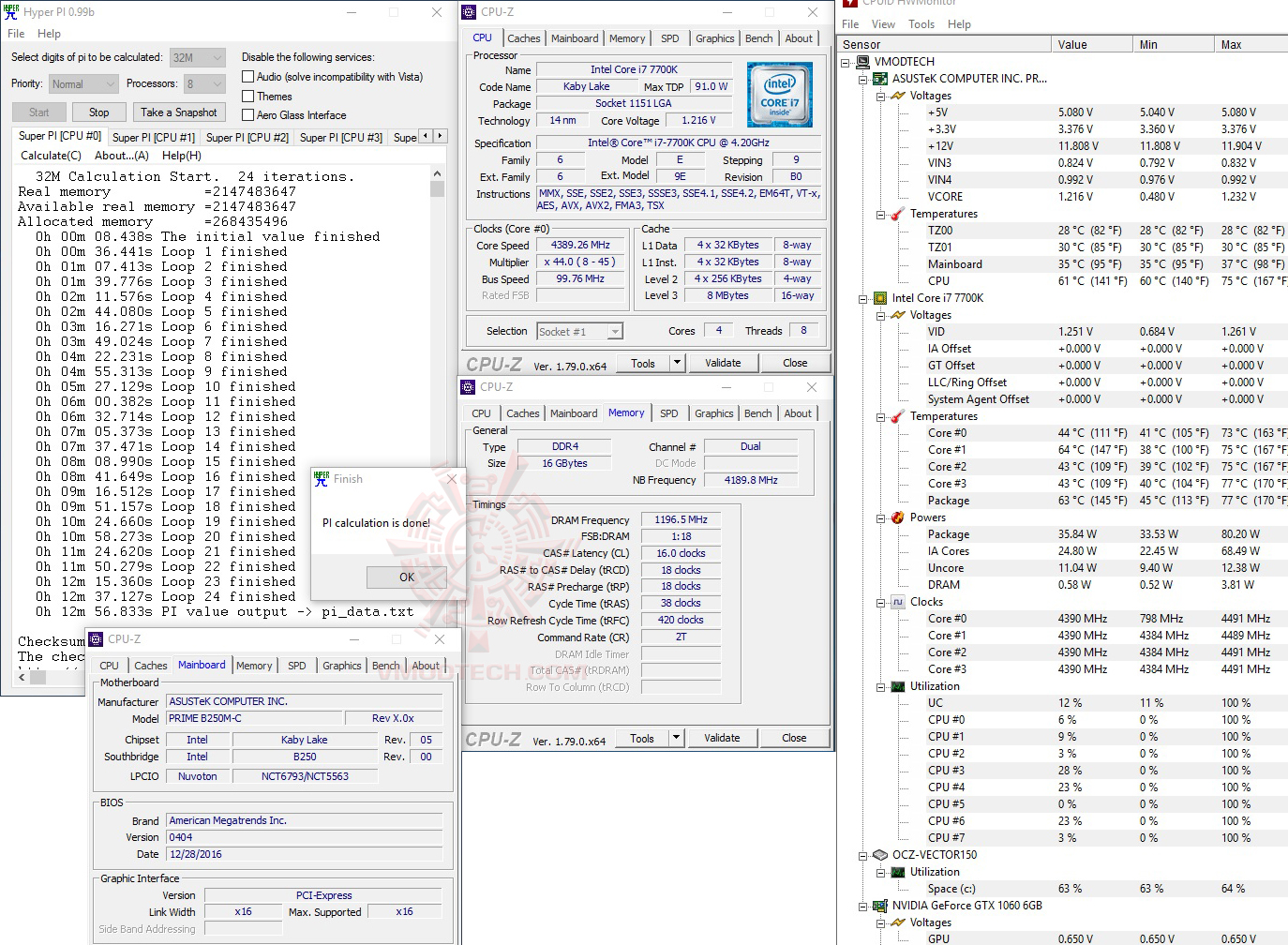The image size is (1288, 945).
Task: Switch to Super PI [CPU #2] tab
Action: 247,137
